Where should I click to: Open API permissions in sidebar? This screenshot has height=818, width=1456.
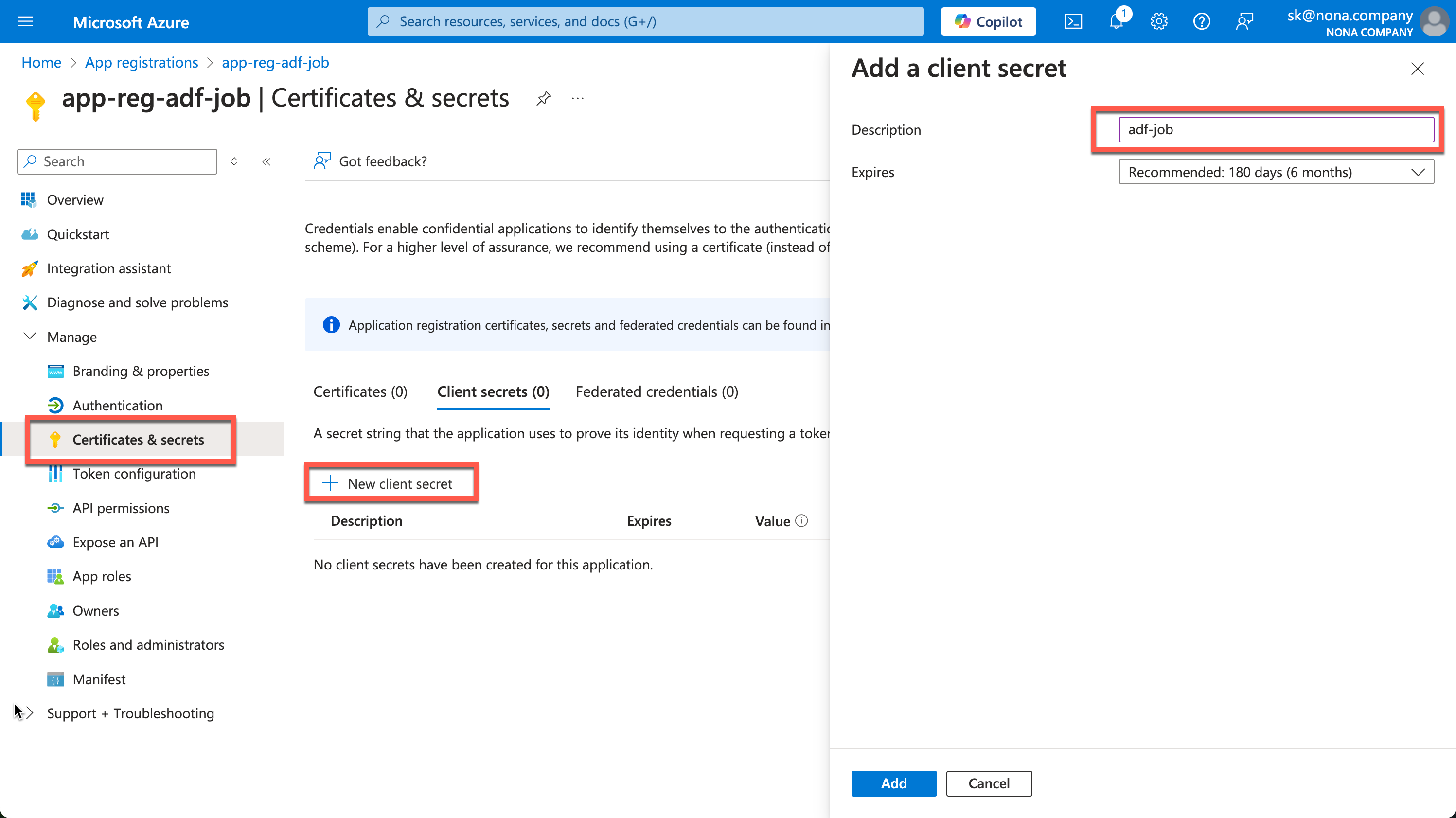[x=121, y=508]
